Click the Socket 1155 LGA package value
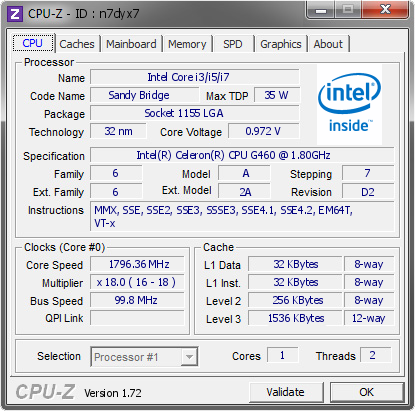The image size is (415, 411). (195, 113)
